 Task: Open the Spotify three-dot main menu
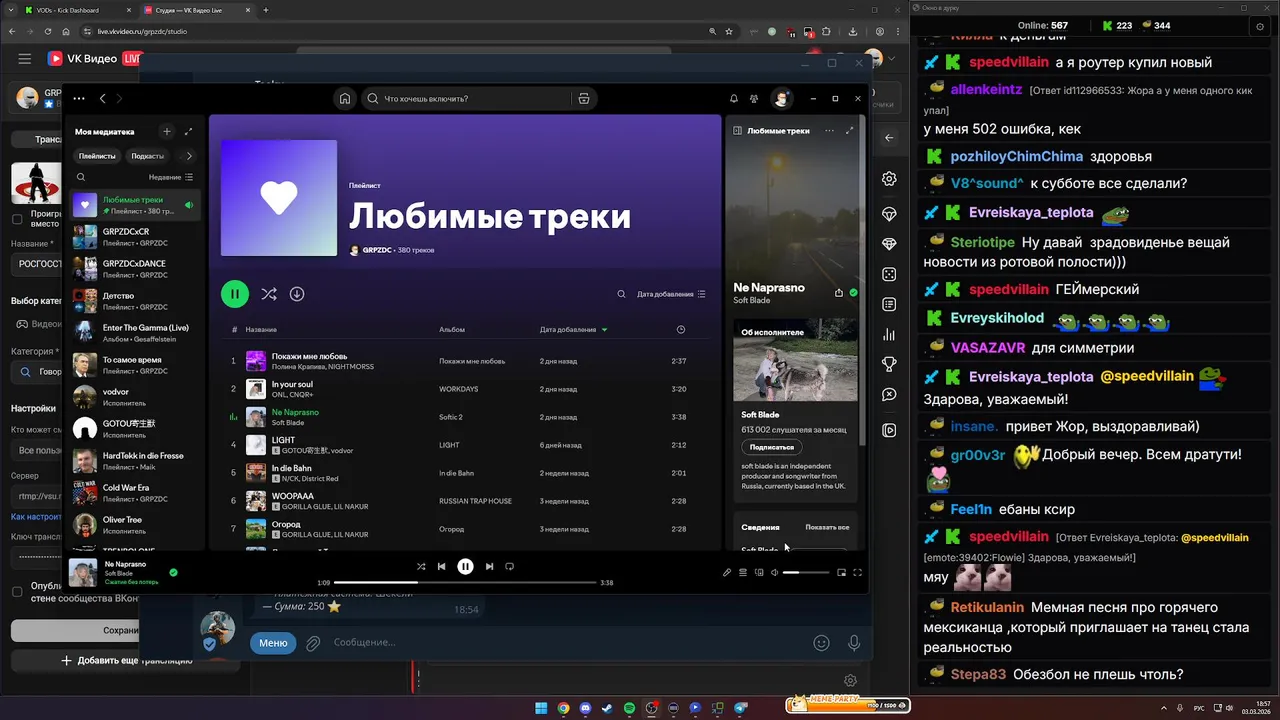[79, 99]
